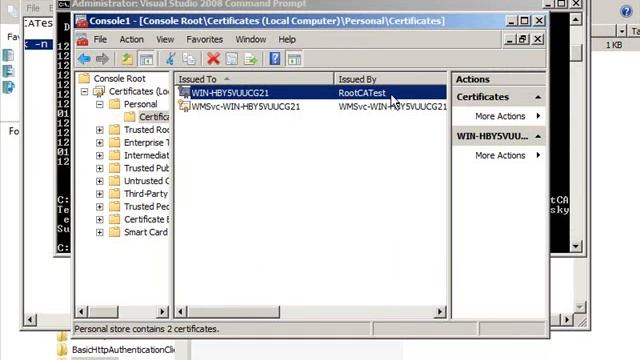Click the red Delete X toolbar icon
The height and width of the screenshot is (360, 640).
213,59
